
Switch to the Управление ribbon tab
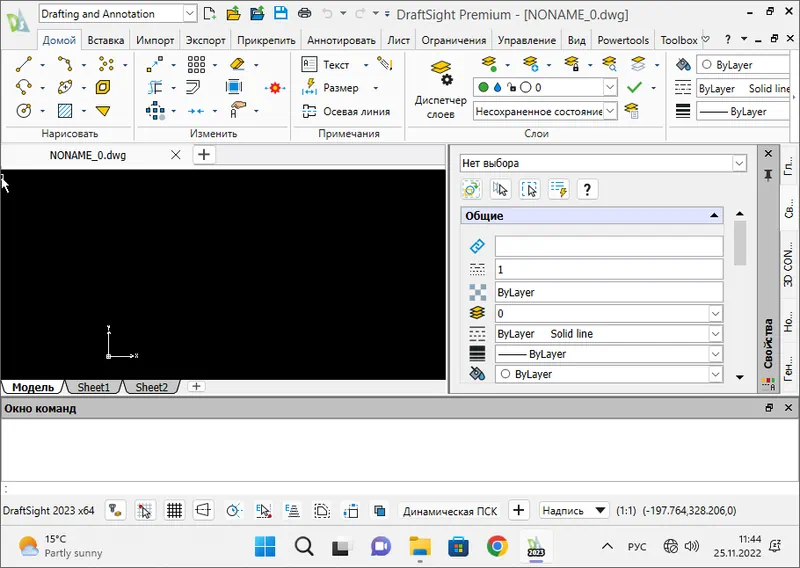[527, 40]
